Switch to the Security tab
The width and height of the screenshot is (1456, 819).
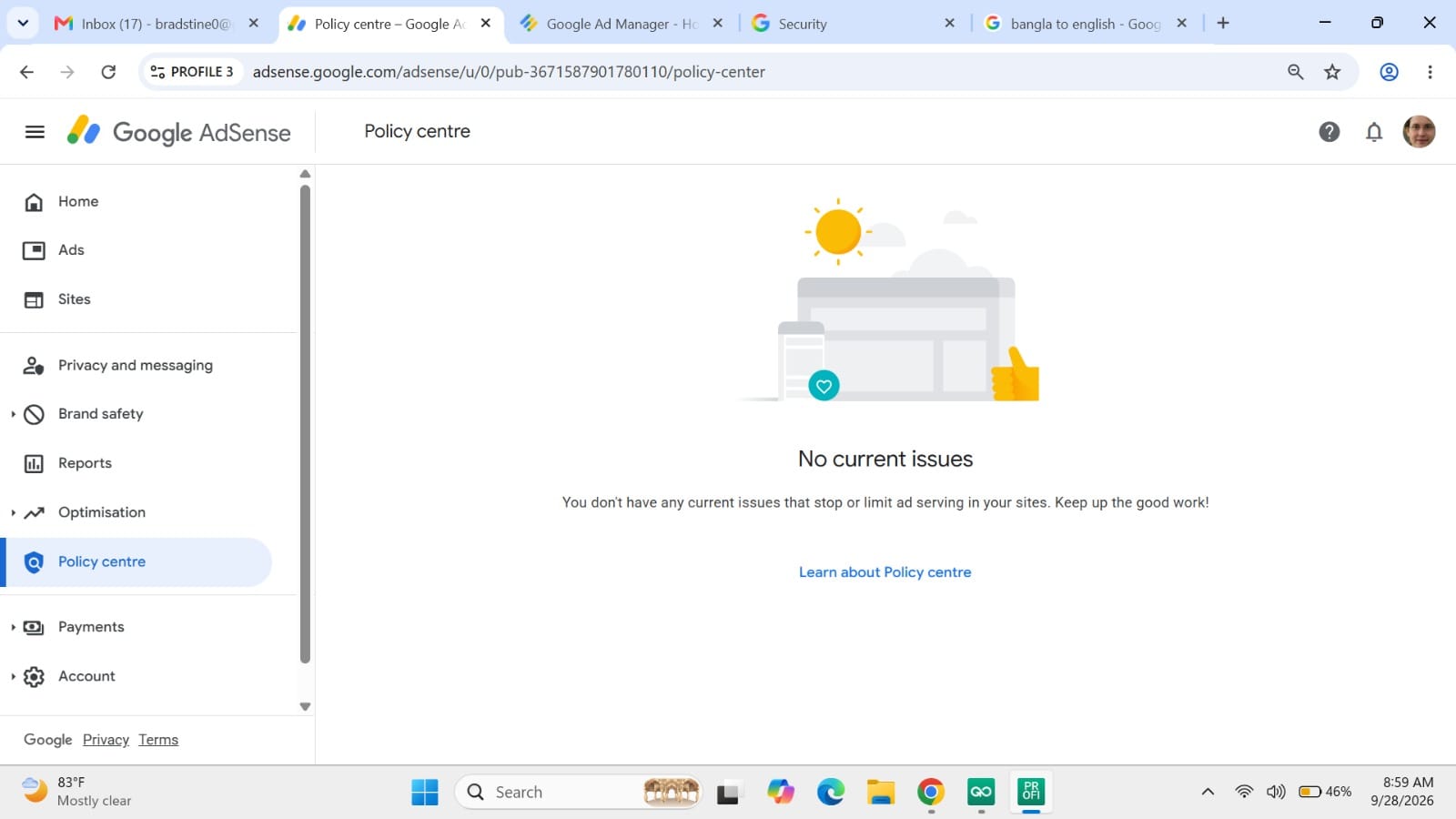pos(854,24)
